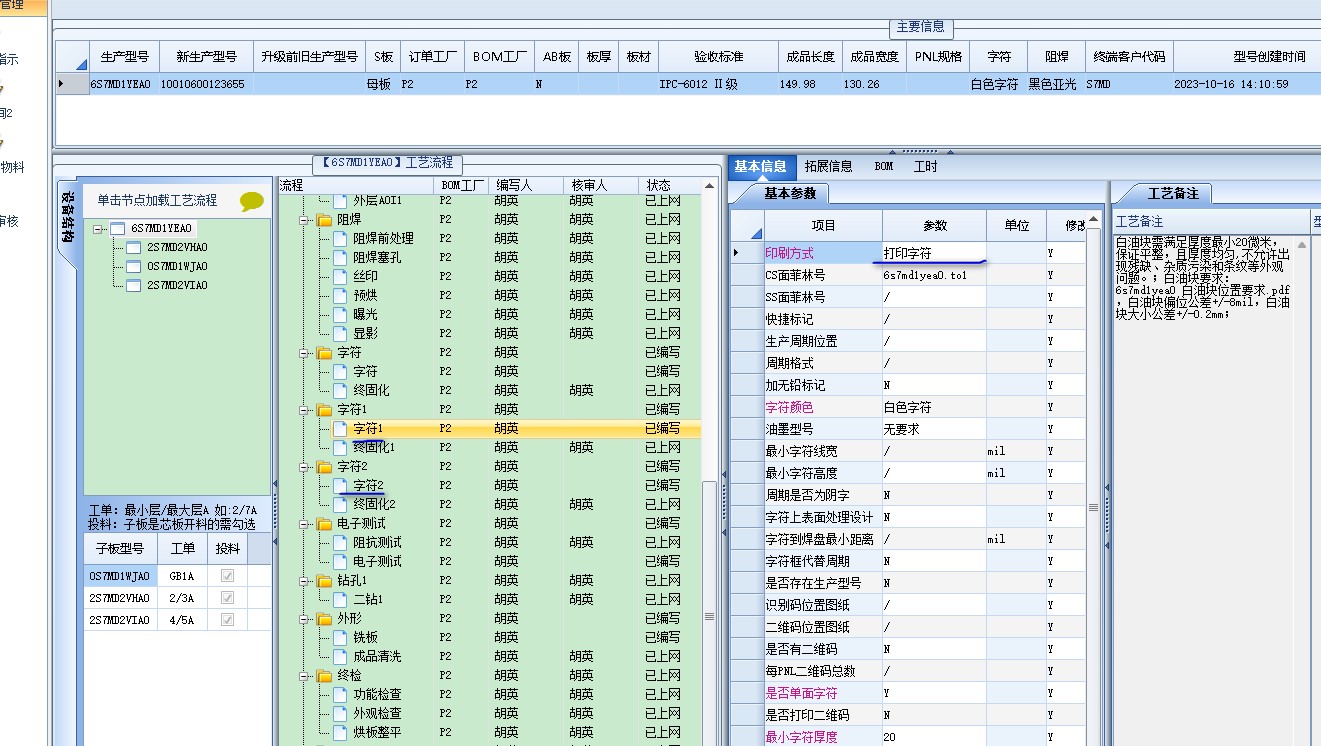Viewport: 1321px width, 746px height.
Task: Collapse the 6S7MD1YEA0 root tree node
Action: pos(98,229)
